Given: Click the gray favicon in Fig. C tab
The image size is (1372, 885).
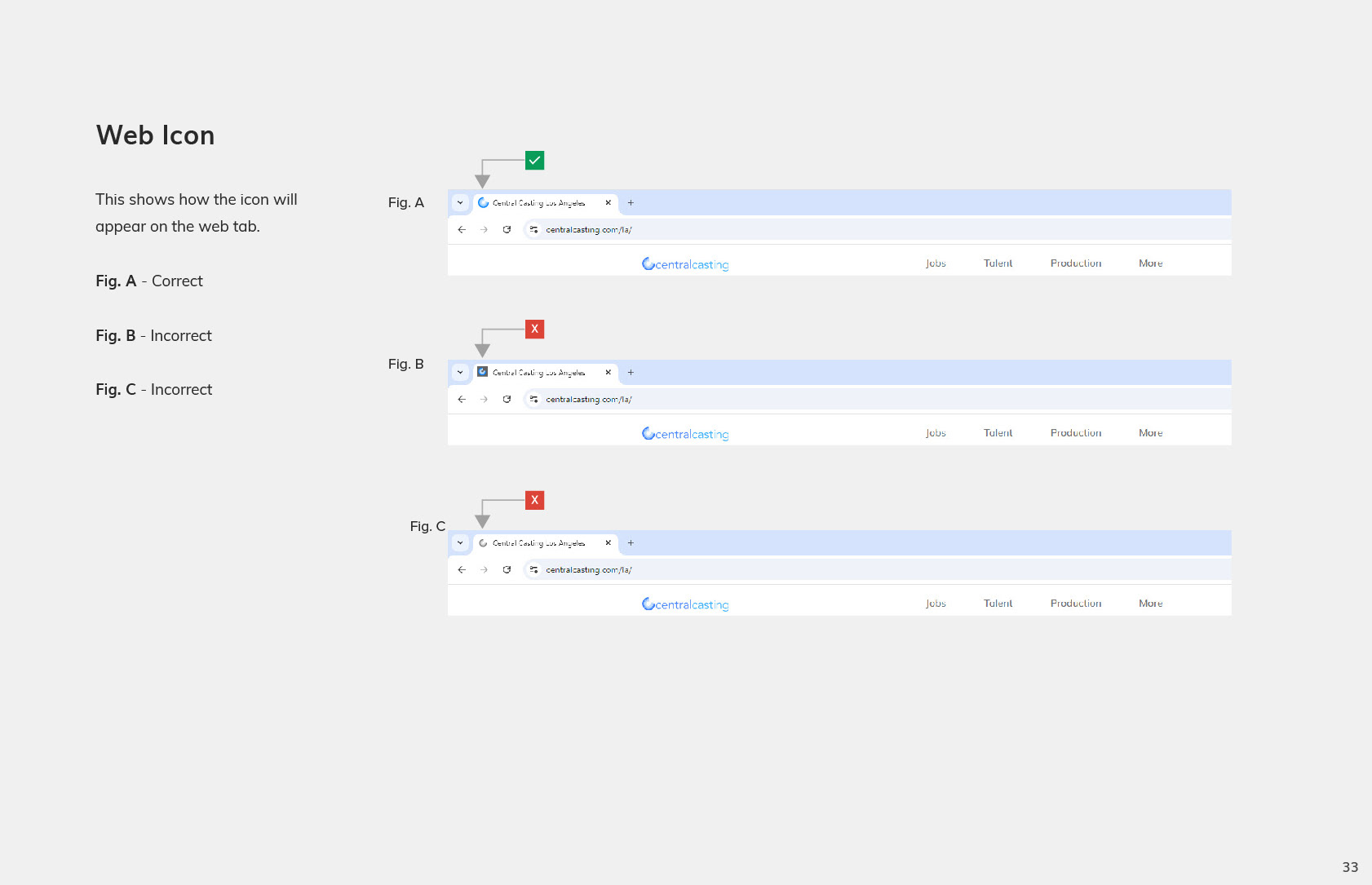Looking at the screenshot, I should [x=483, y=543].
